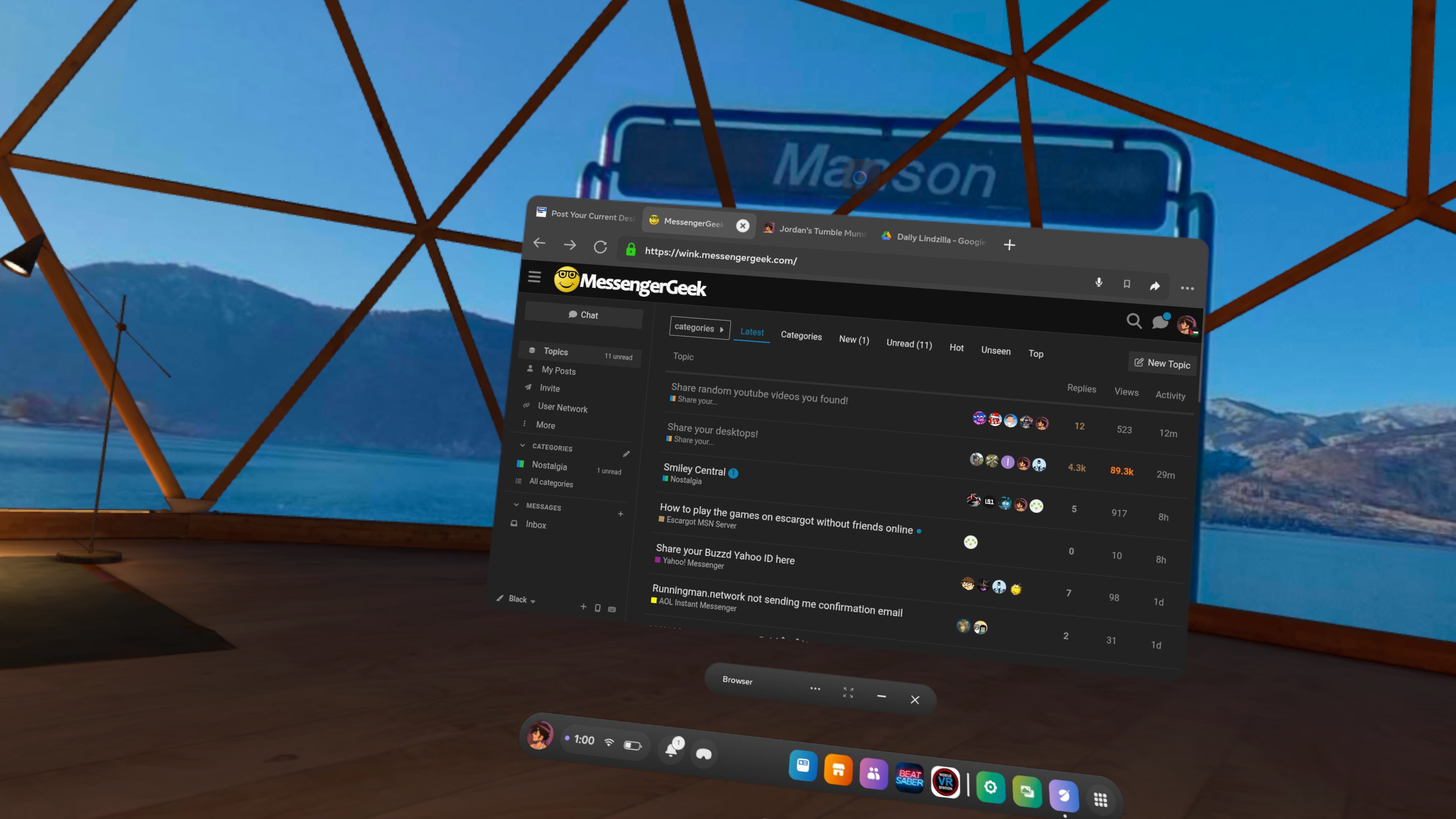Screen dimensions: 1456x819
Task: Switch to Jordan's Tumble browser tab
Action: coord(815,230)
